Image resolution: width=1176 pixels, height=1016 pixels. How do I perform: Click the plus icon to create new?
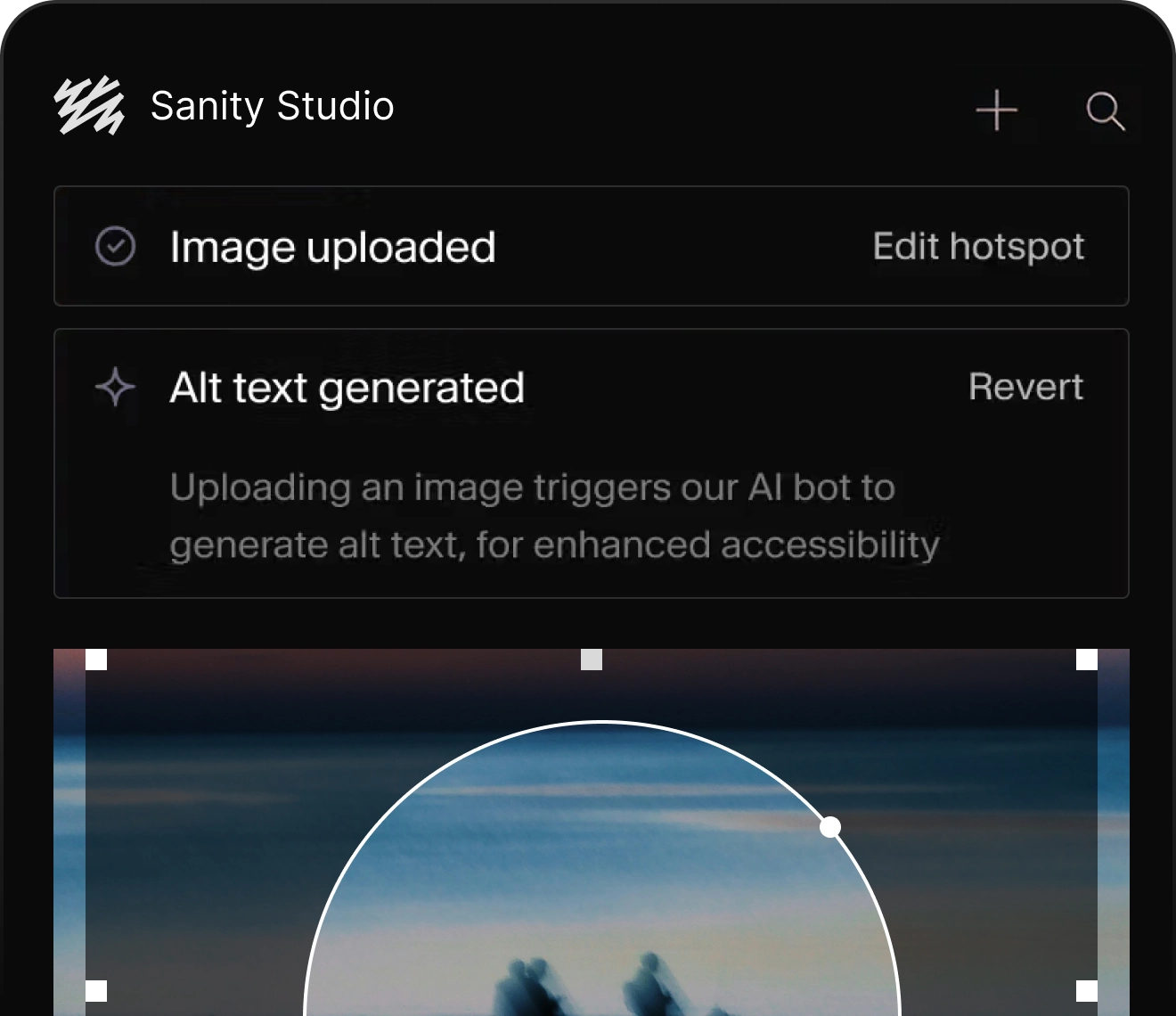tap(996, 111)
